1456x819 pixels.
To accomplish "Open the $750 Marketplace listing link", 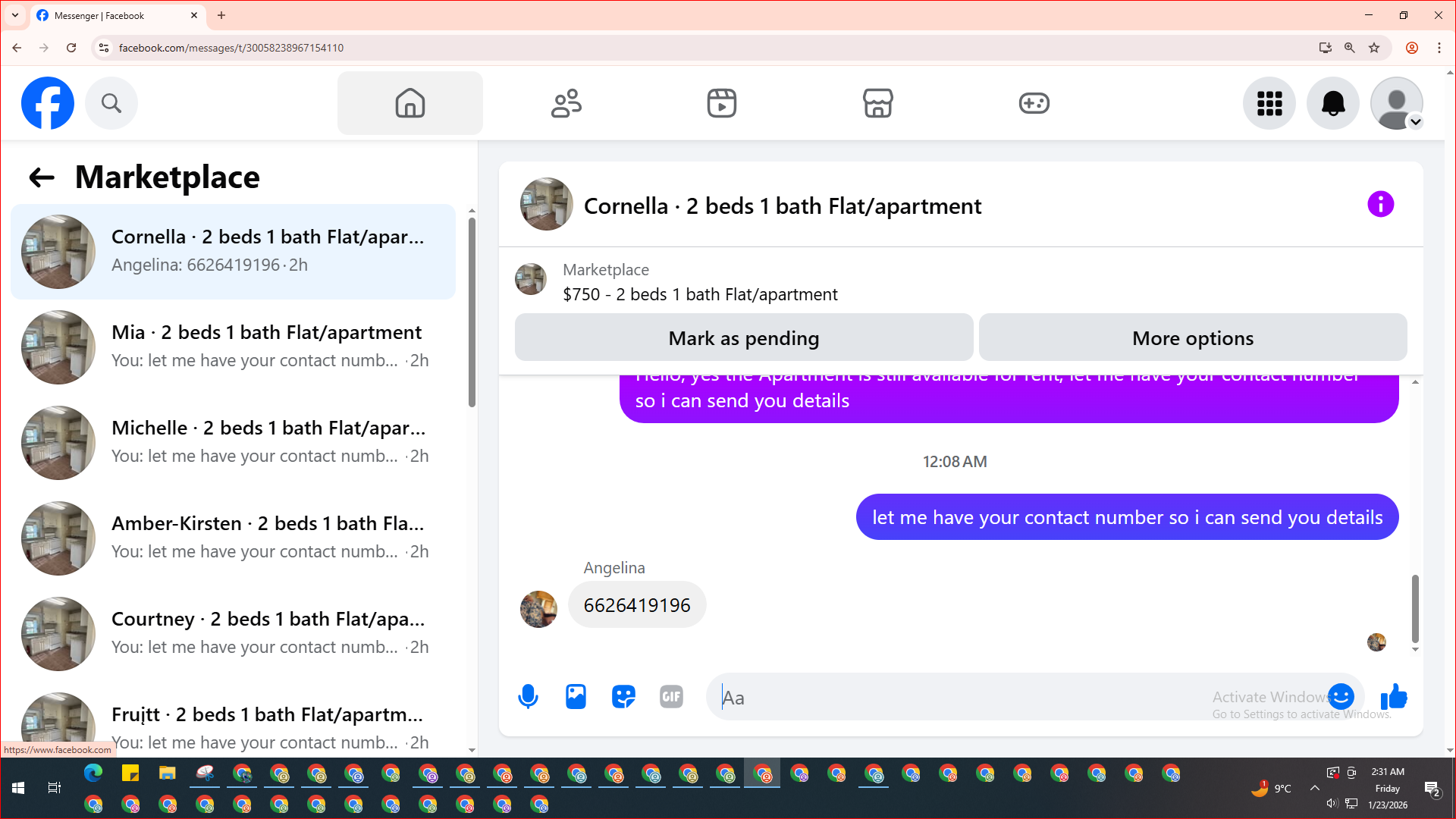I will [x=700, y=294].
